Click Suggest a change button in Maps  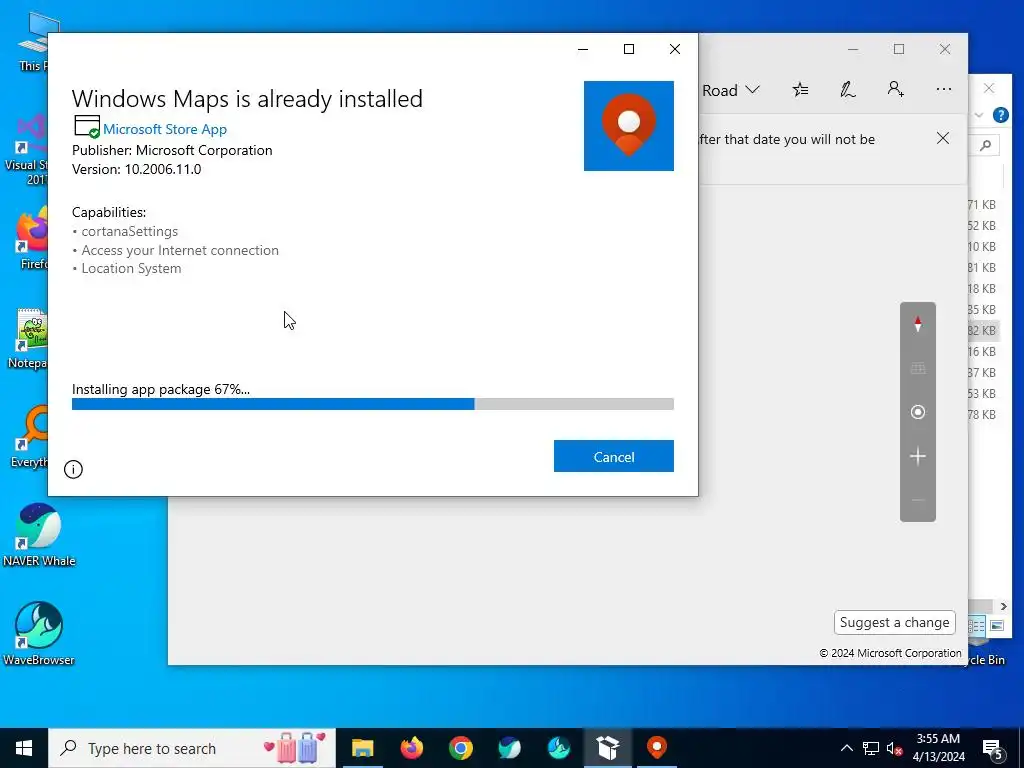coord(894,622)
